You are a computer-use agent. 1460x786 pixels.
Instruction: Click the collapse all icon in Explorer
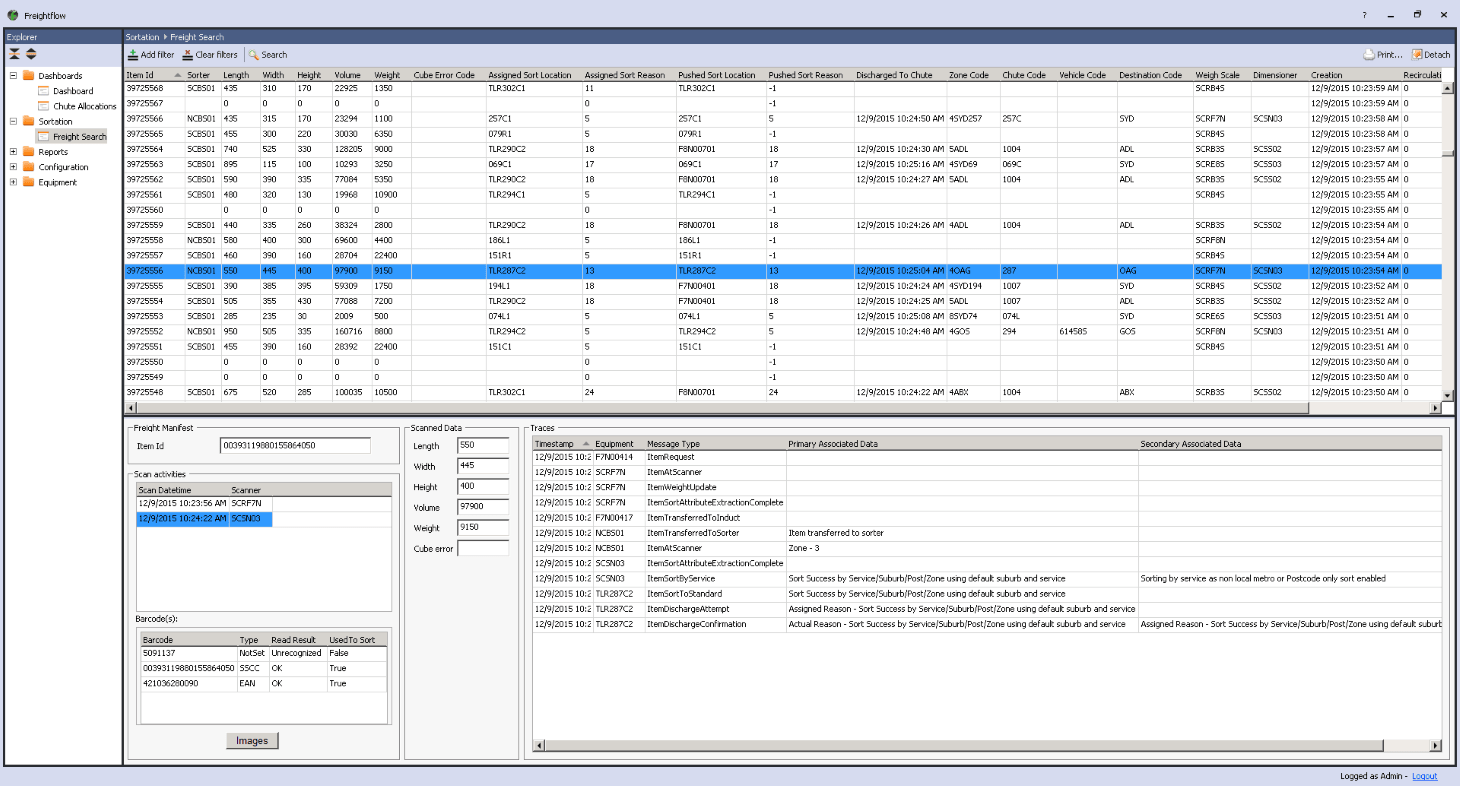15,54
